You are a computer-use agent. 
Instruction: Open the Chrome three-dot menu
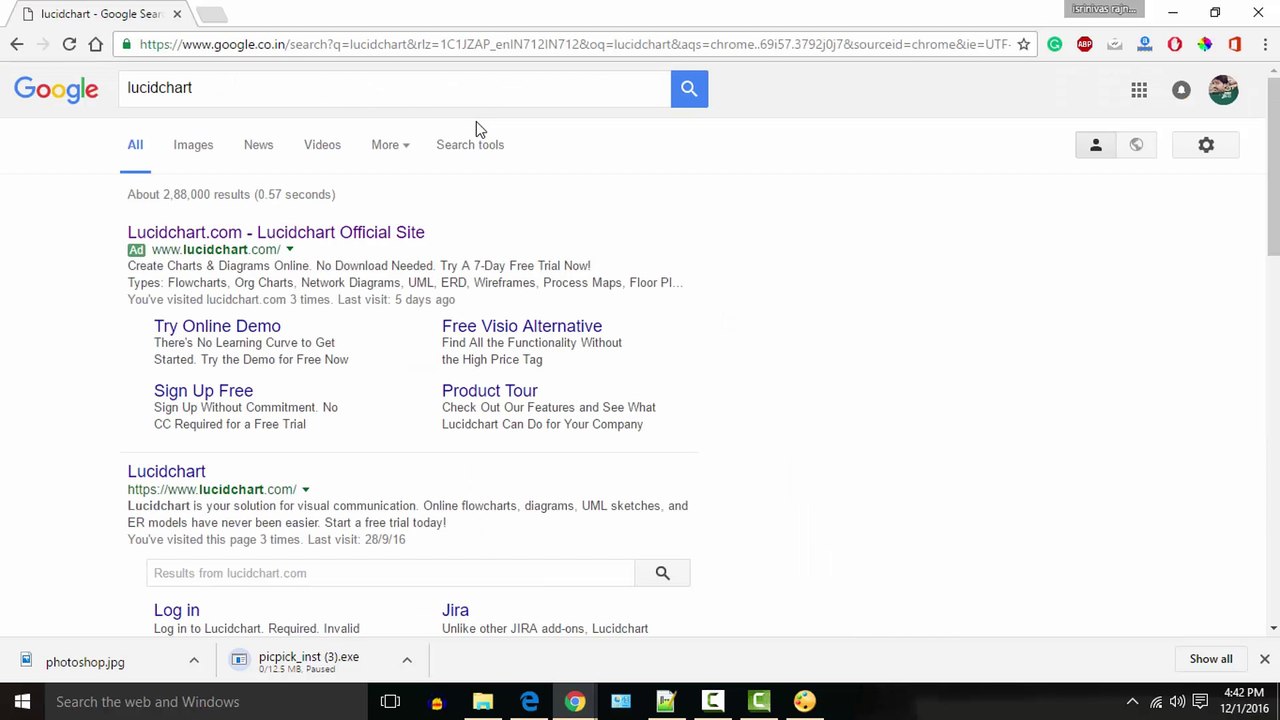click(1265, 44)
